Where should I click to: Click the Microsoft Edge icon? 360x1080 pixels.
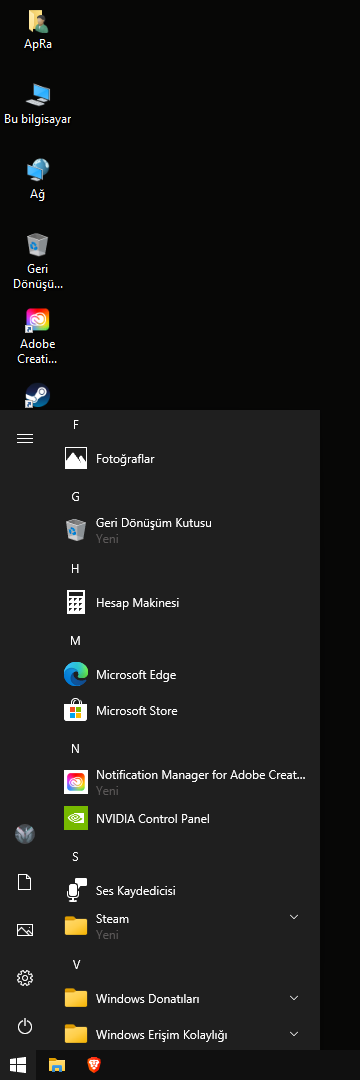click(76, 675)
